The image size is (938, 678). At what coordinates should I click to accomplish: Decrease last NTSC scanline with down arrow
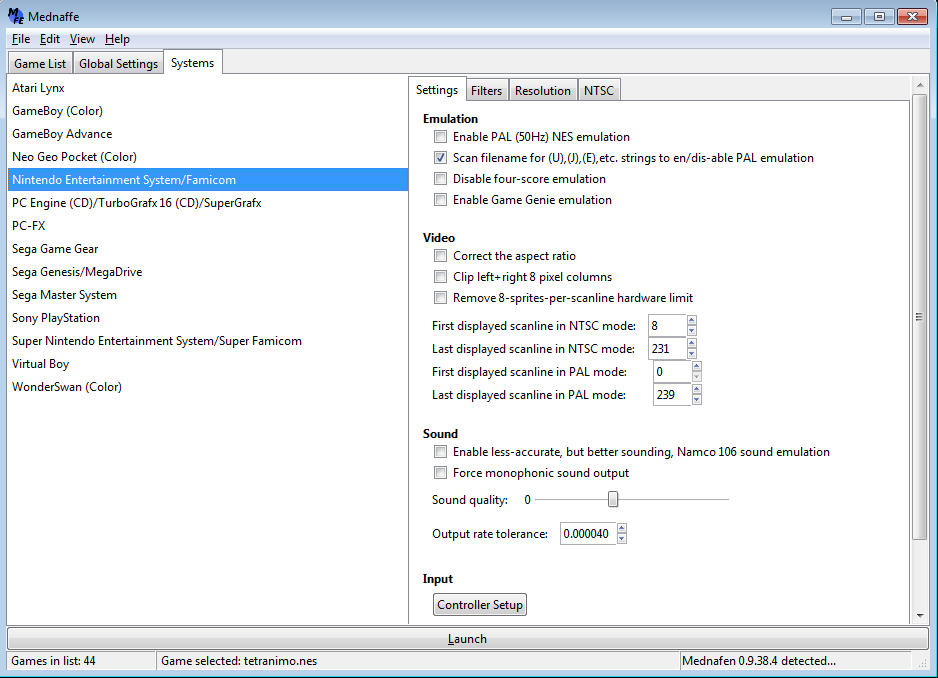pos(692,354)
